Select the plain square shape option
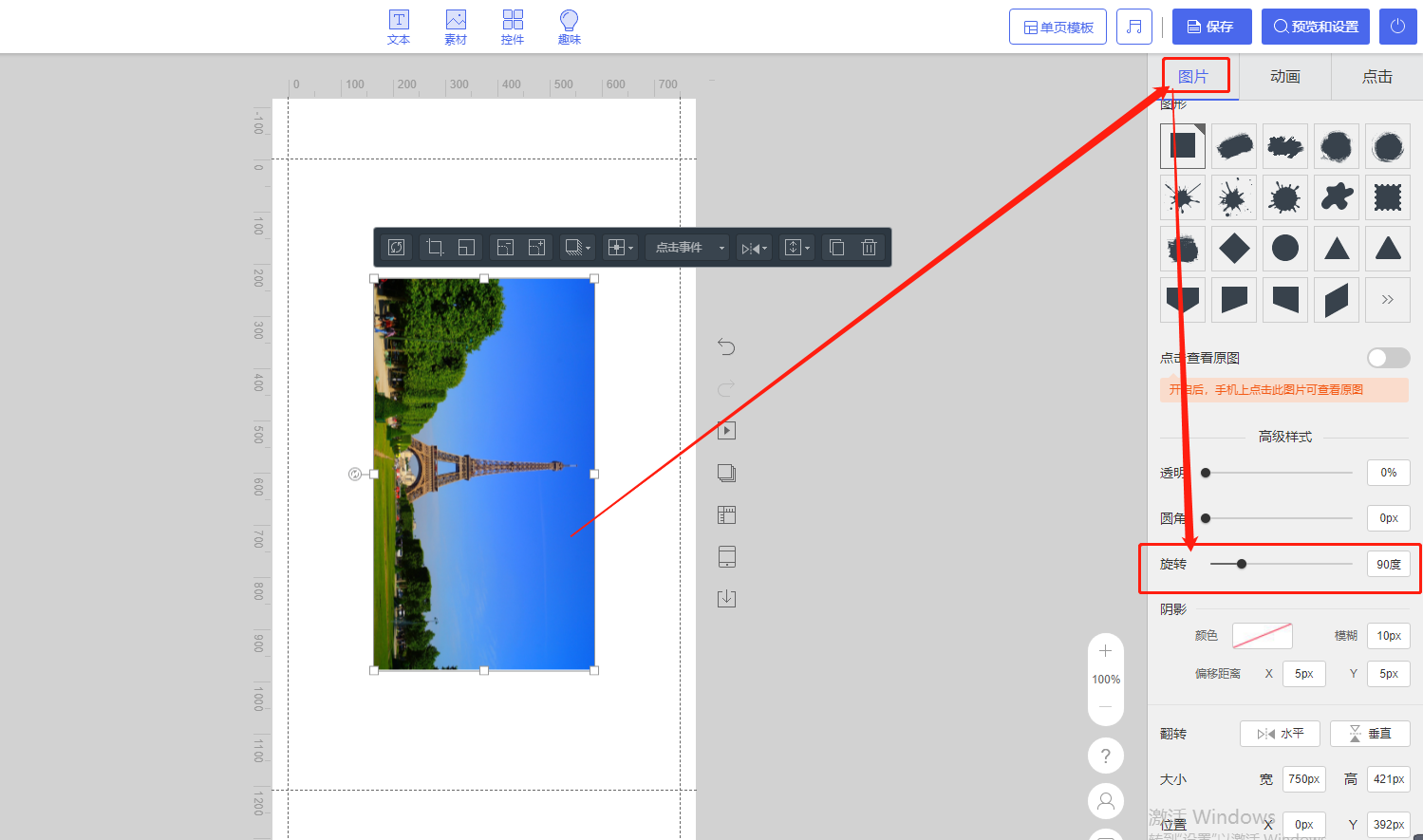The height and width of the screenshot is (840, 1423). coord(1183,146)
